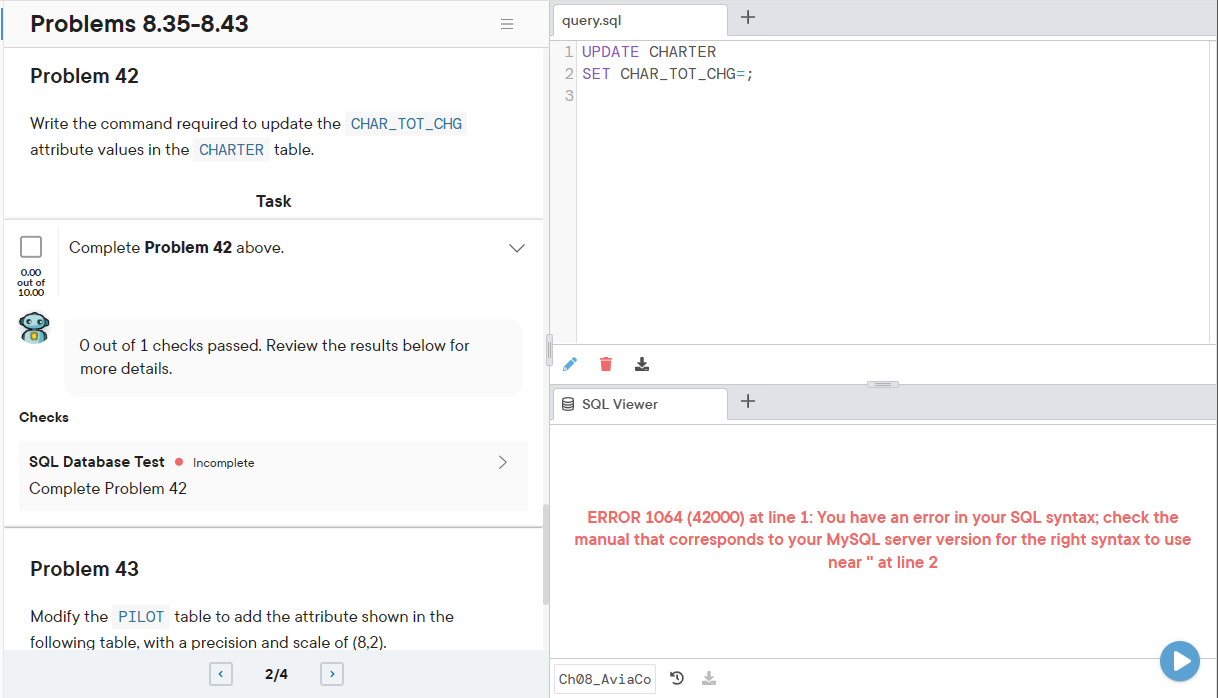The height and width of the screenshot is (698, 1218).
Task: Click the robot assistant avatar icon
Action: [35, 328]
